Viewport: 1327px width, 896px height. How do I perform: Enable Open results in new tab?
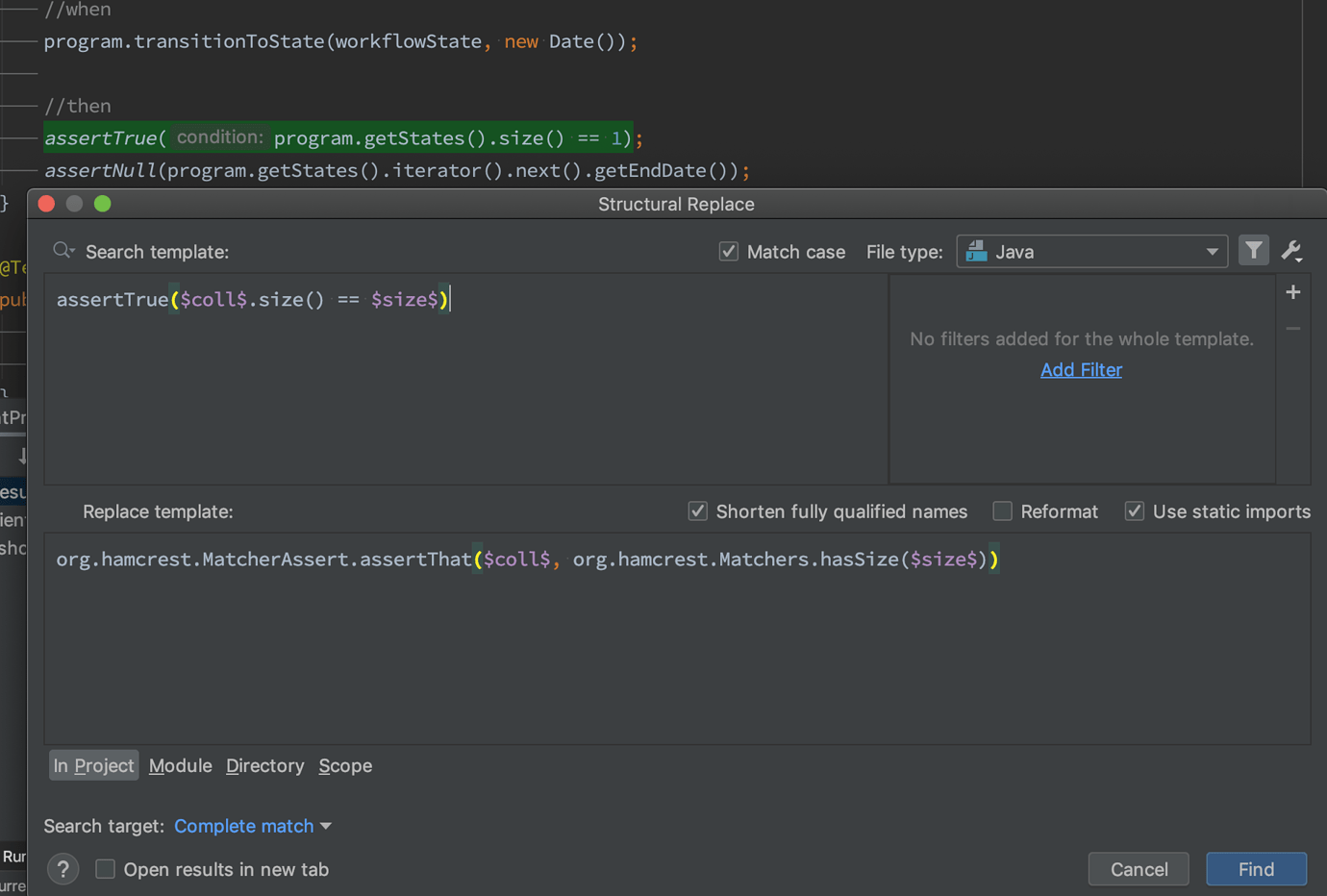tap(106, 869)
